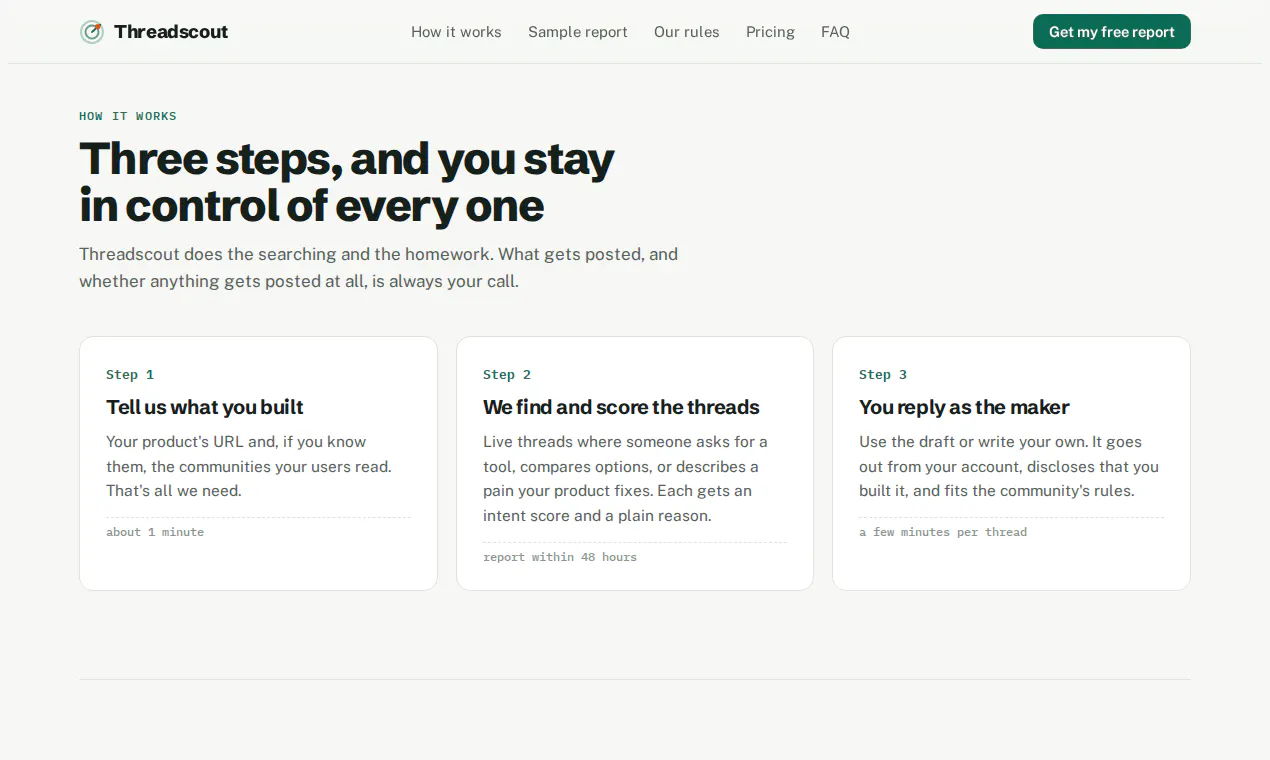Screen dimensions: 1270x760
Task: Click the description starting 'Live threads where someone'
Action: coord(626,479)
